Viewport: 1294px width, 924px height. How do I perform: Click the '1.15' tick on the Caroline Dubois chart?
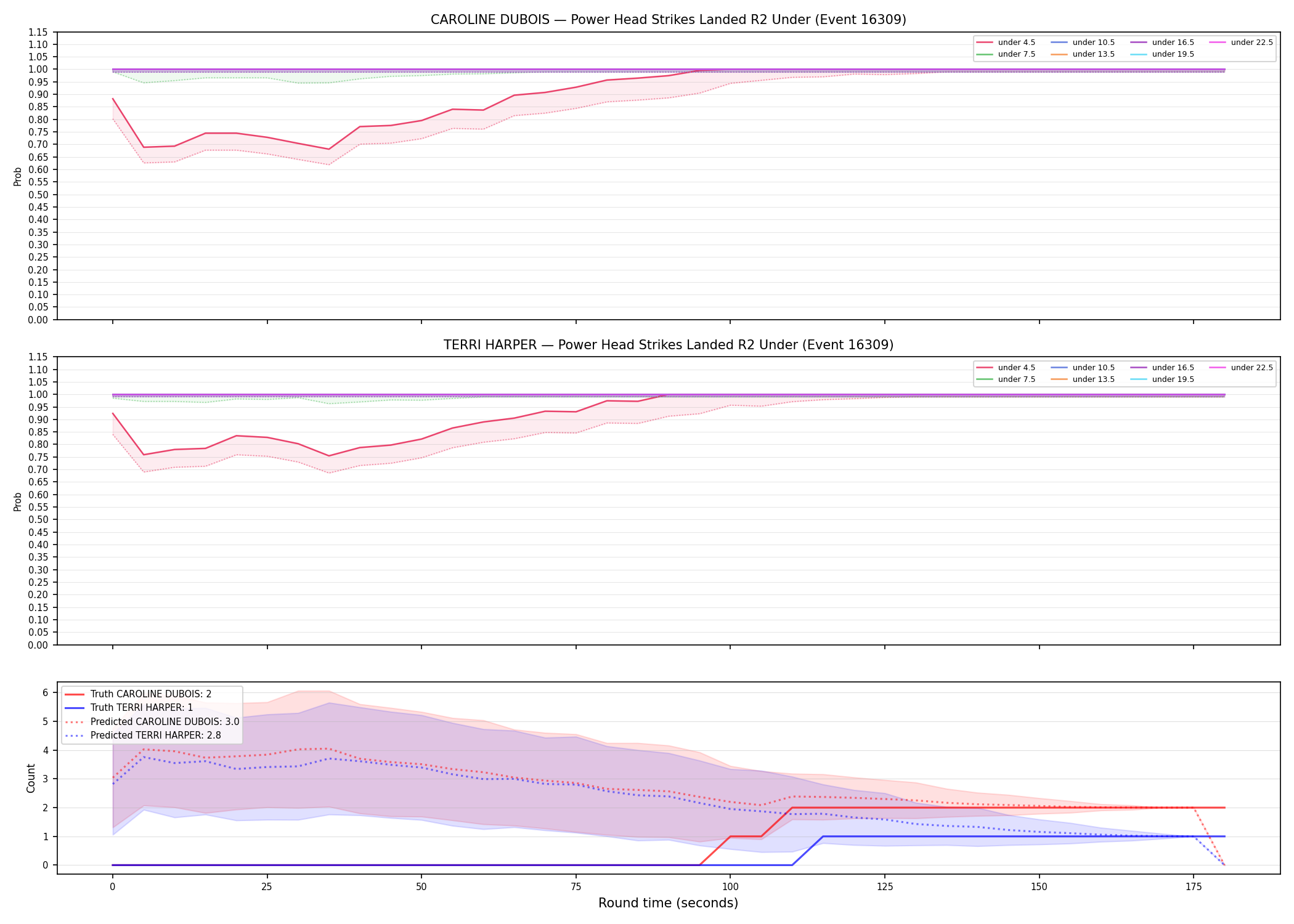click(x=38, y=32)
